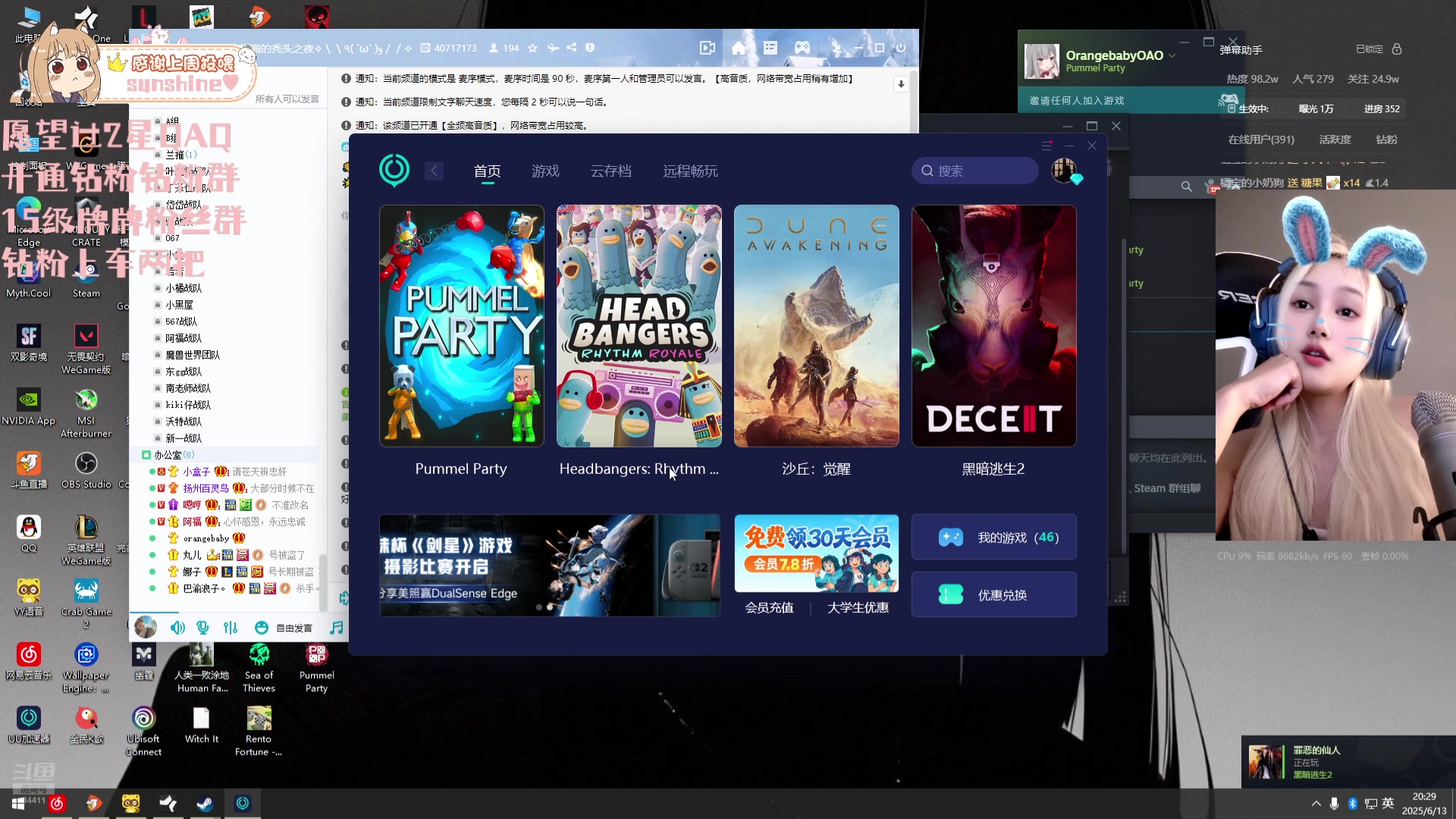Collapse the 办公室 (8) channel group
This screenshot has height=819, width=1456.
tap(146, 455)
